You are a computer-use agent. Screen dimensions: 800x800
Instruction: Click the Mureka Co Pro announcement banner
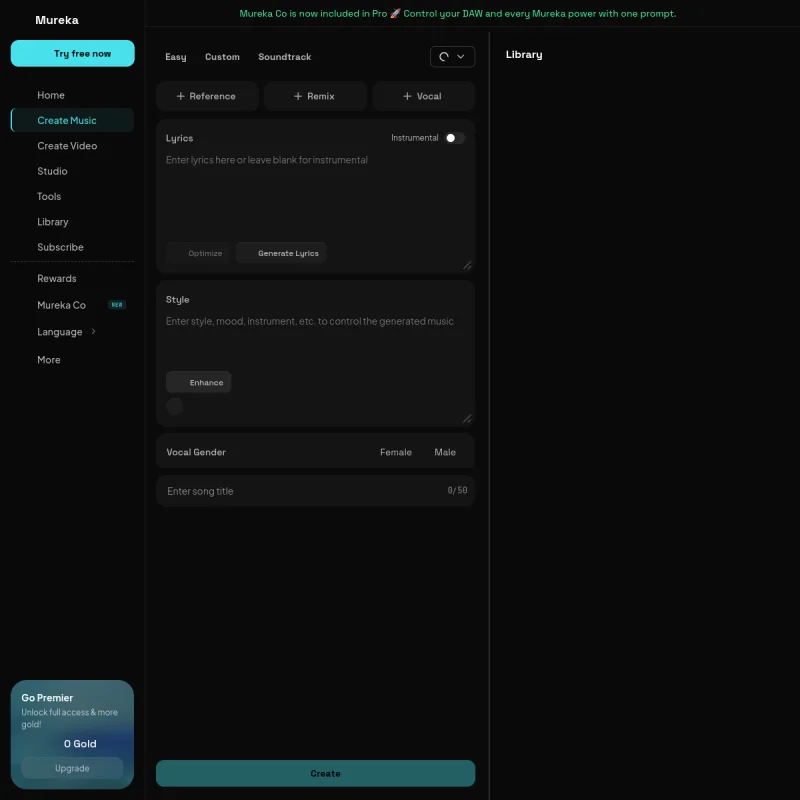pos(458,14)
